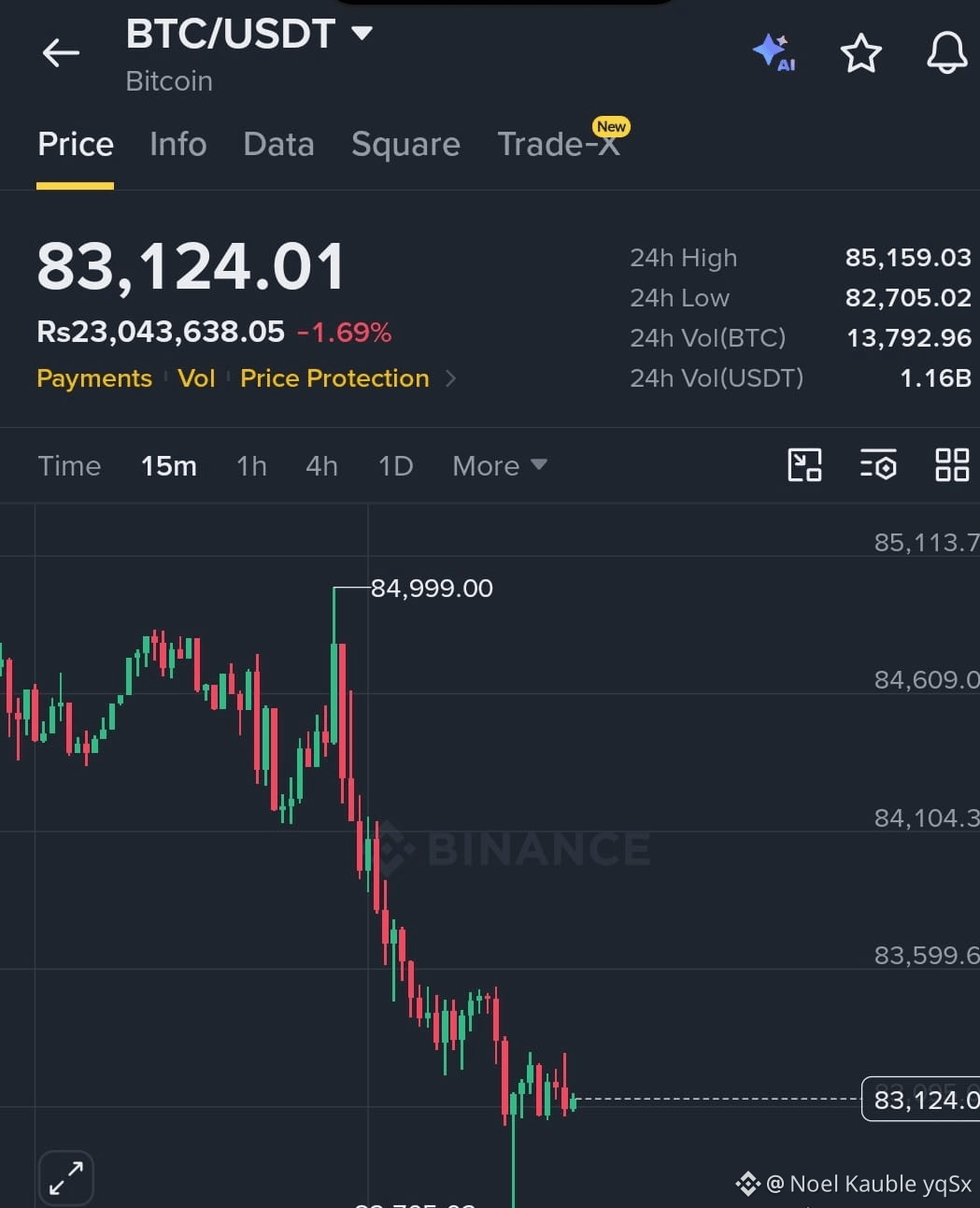Open the Trade-X tab
Screen dimensions: 980x1208
click(559, 144)
